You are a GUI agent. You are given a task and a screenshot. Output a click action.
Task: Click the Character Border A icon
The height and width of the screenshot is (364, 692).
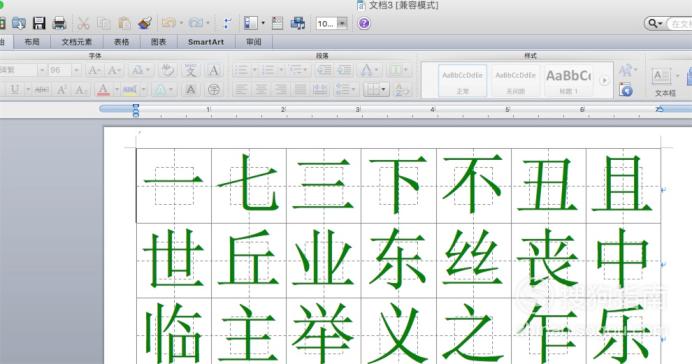click(214, 70)
